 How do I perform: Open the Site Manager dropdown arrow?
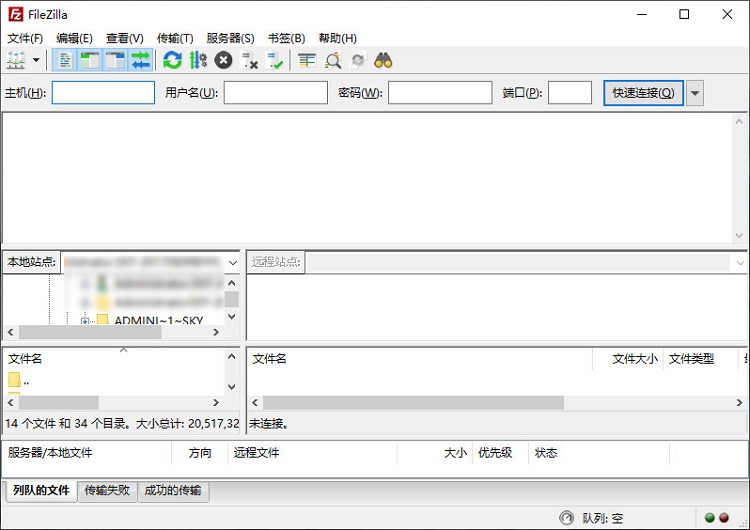(36, 60)
